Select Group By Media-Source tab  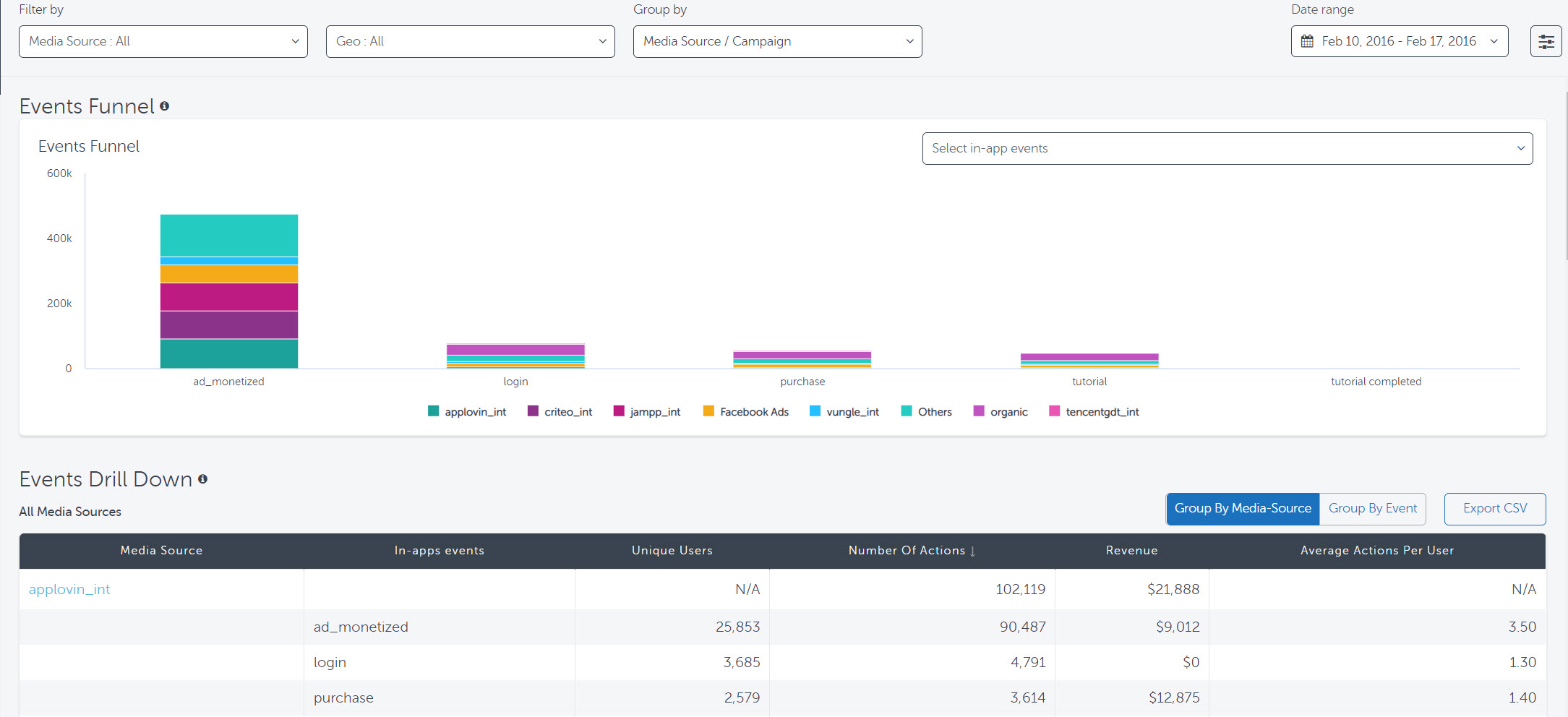(x=1242, y=509)
